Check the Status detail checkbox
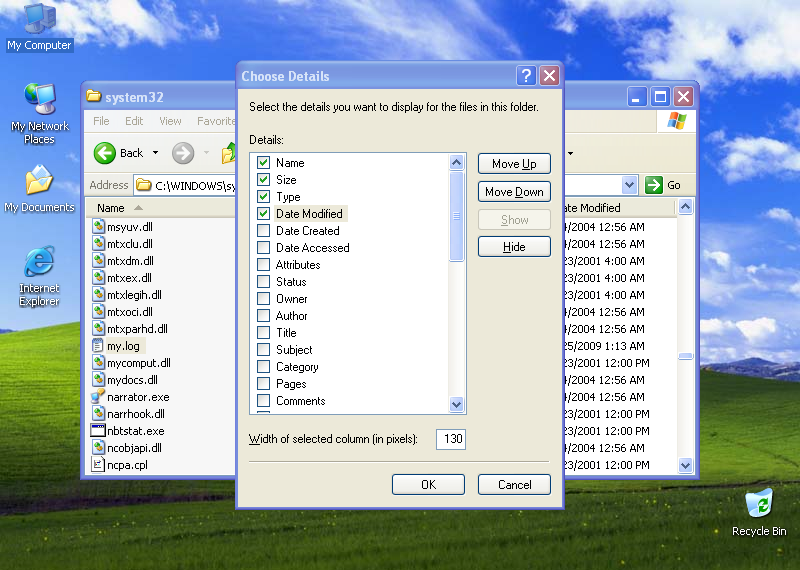The width and height of the screenshot is (800, 570). [263, 282]
